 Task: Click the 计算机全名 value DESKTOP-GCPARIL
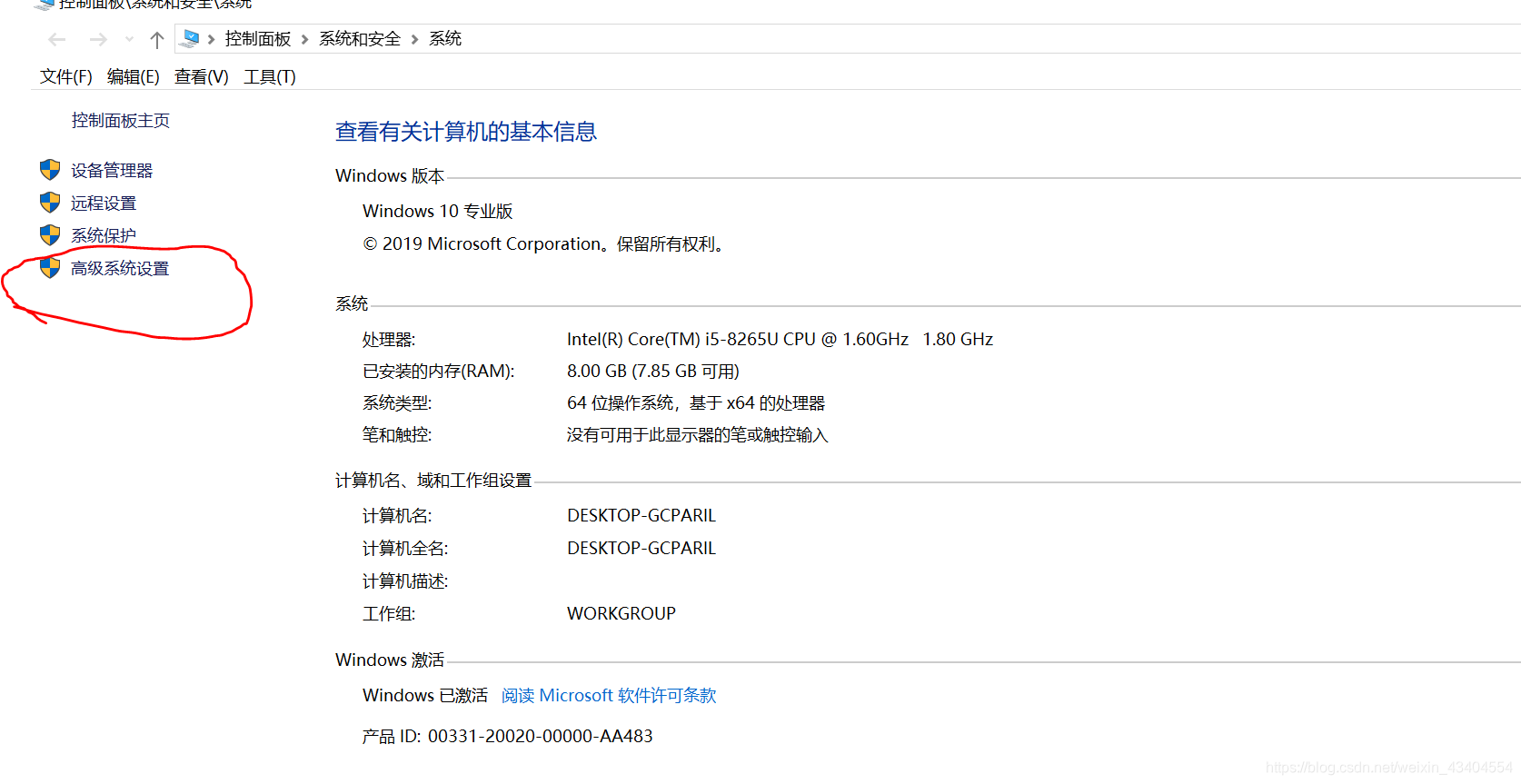point(641,548)
